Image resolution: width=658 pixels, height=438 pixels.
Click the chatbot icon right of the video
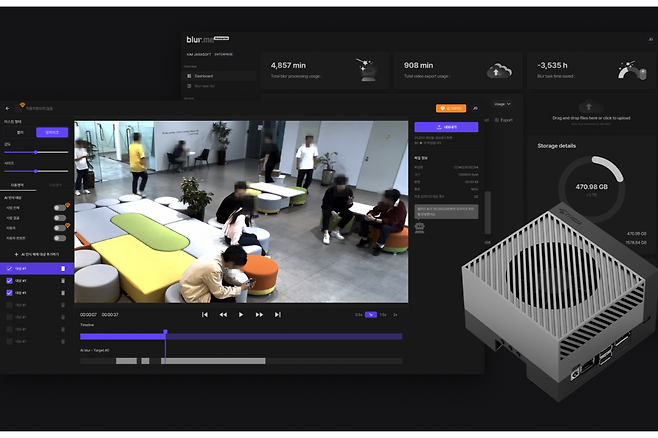click(x=418, y=227)
